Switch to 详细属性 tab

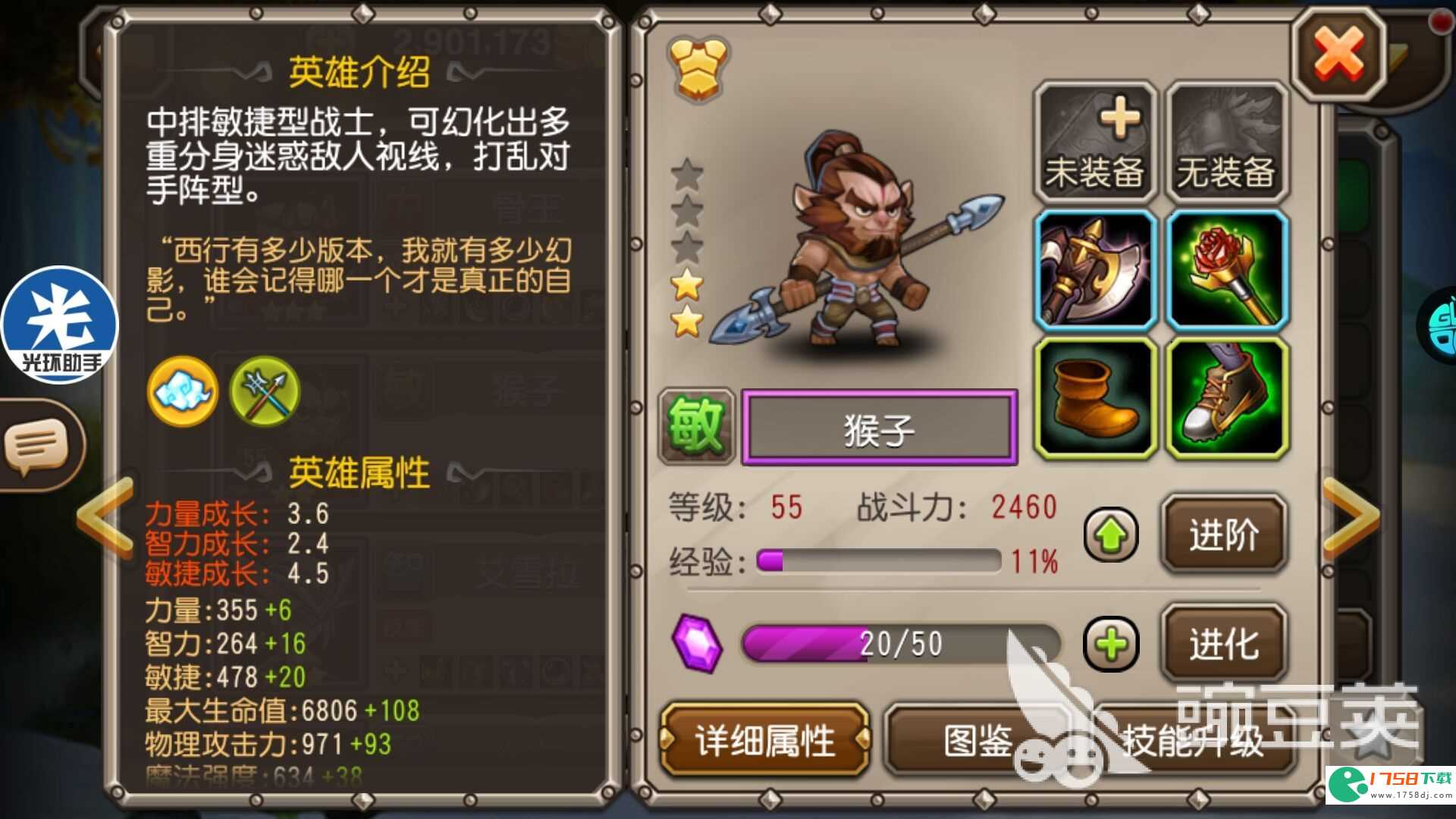(765, 739)
